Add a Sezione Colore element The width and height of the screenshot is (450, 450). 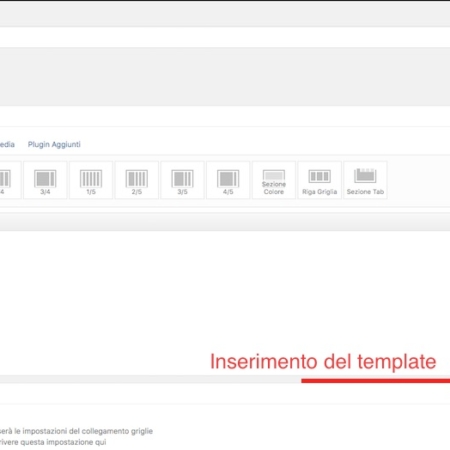click(x=274, y=180)
